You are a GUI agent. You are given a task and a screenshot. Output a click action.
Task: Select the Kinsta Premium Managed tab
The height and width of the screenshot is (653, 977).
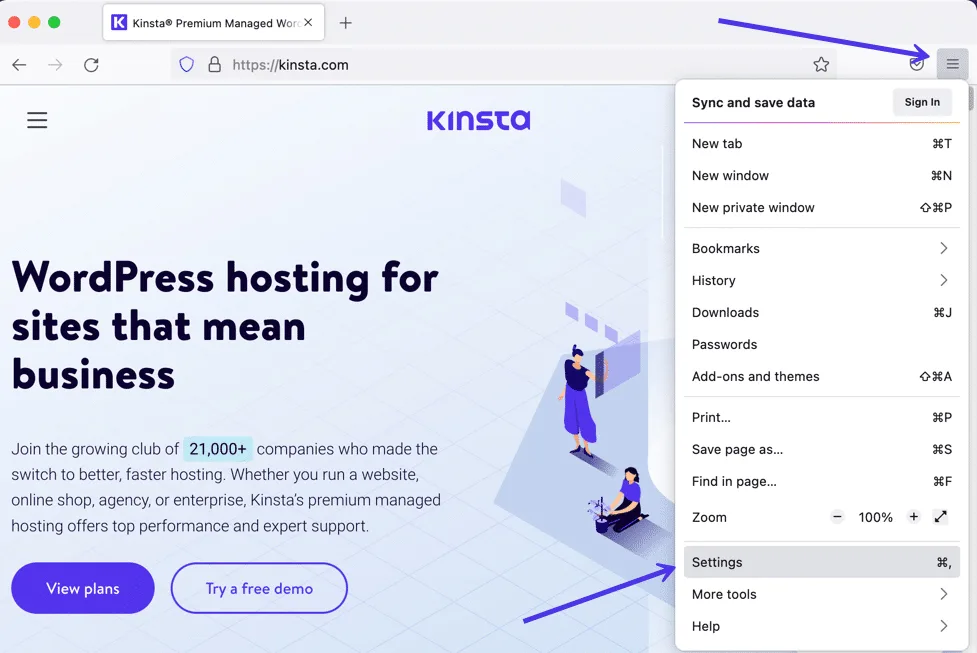point(213,22)
